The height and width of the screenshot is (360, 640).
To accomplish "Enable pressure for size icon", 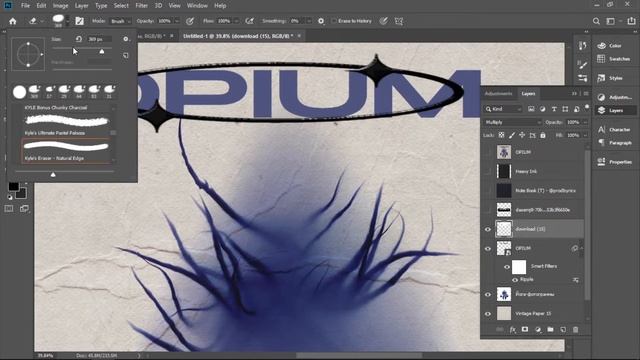I will click(383, 21).
